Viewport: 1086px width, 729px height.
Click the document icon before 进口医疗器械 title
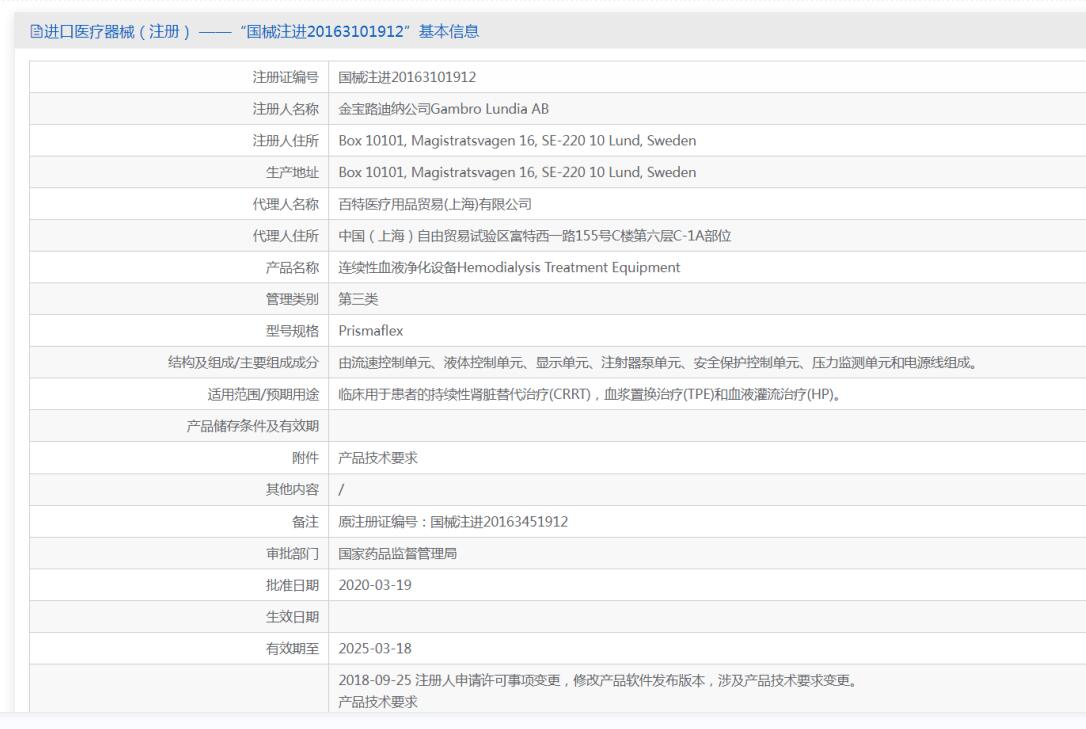(x=36, y=31)
